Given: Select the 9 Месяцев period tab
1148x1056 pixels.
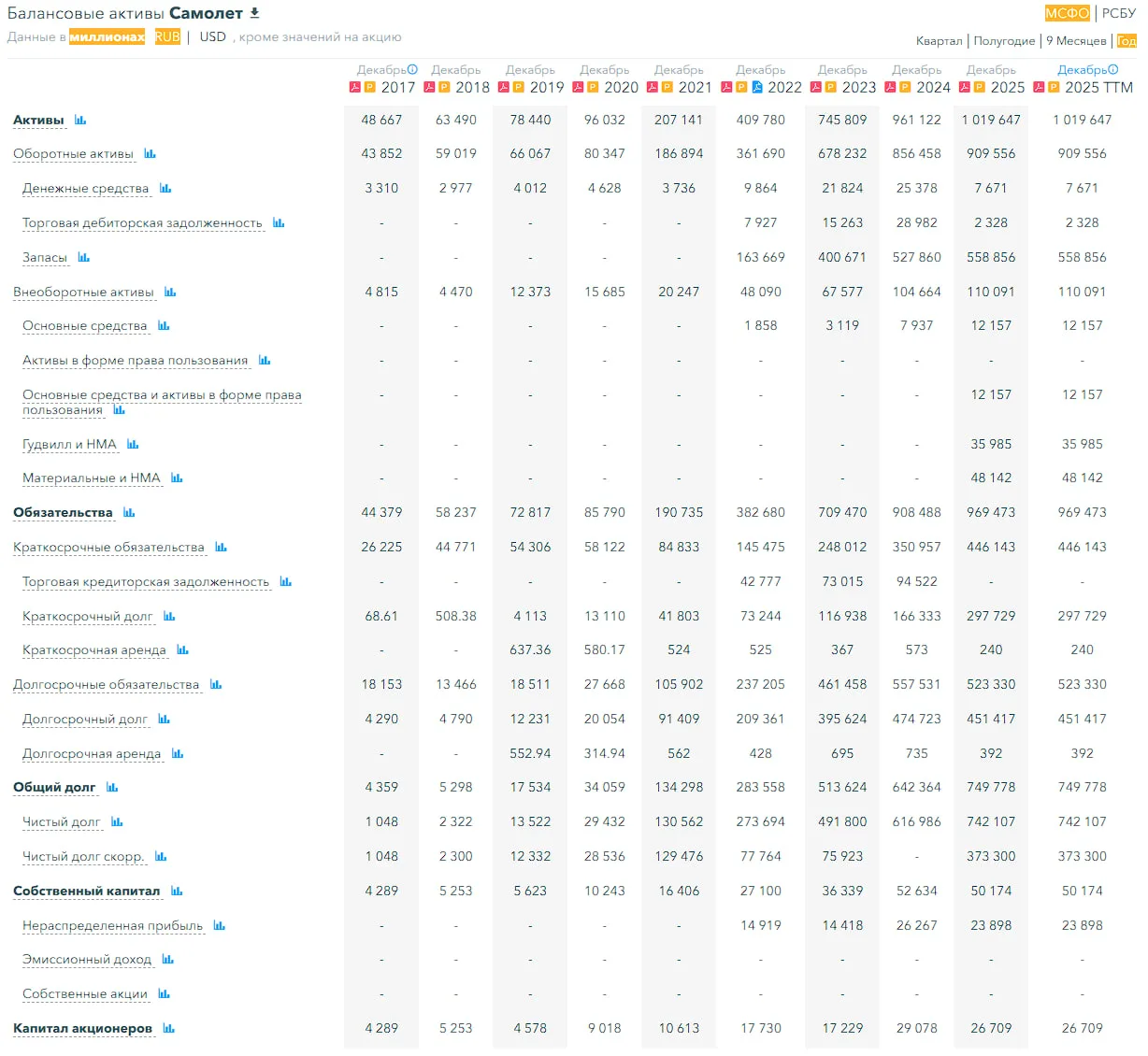Looking at the screenshot, I should 1076,40.
